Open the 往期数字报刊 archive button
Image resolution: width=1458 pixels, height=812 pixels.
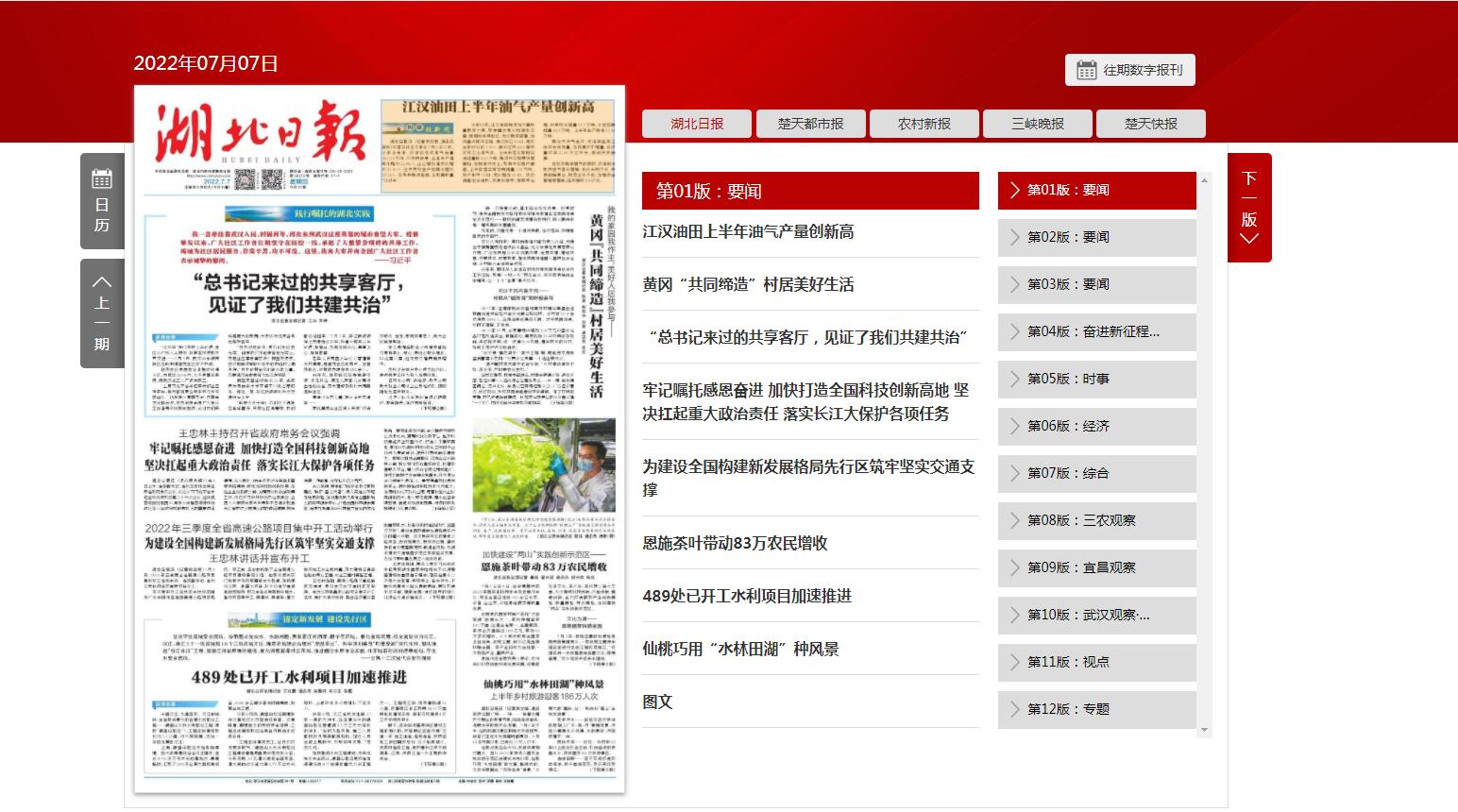pos(1130,70)
